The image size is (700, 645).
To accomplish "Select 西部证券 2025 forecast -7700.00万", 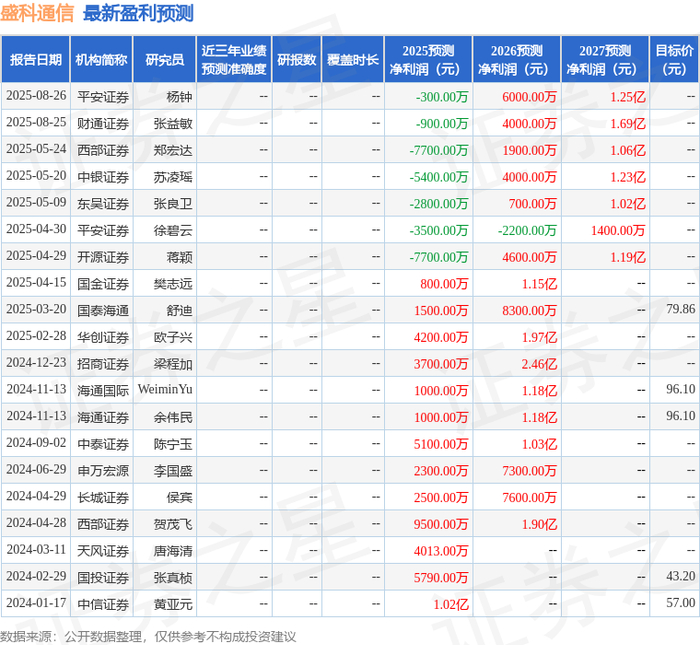I will coord(438,150).
